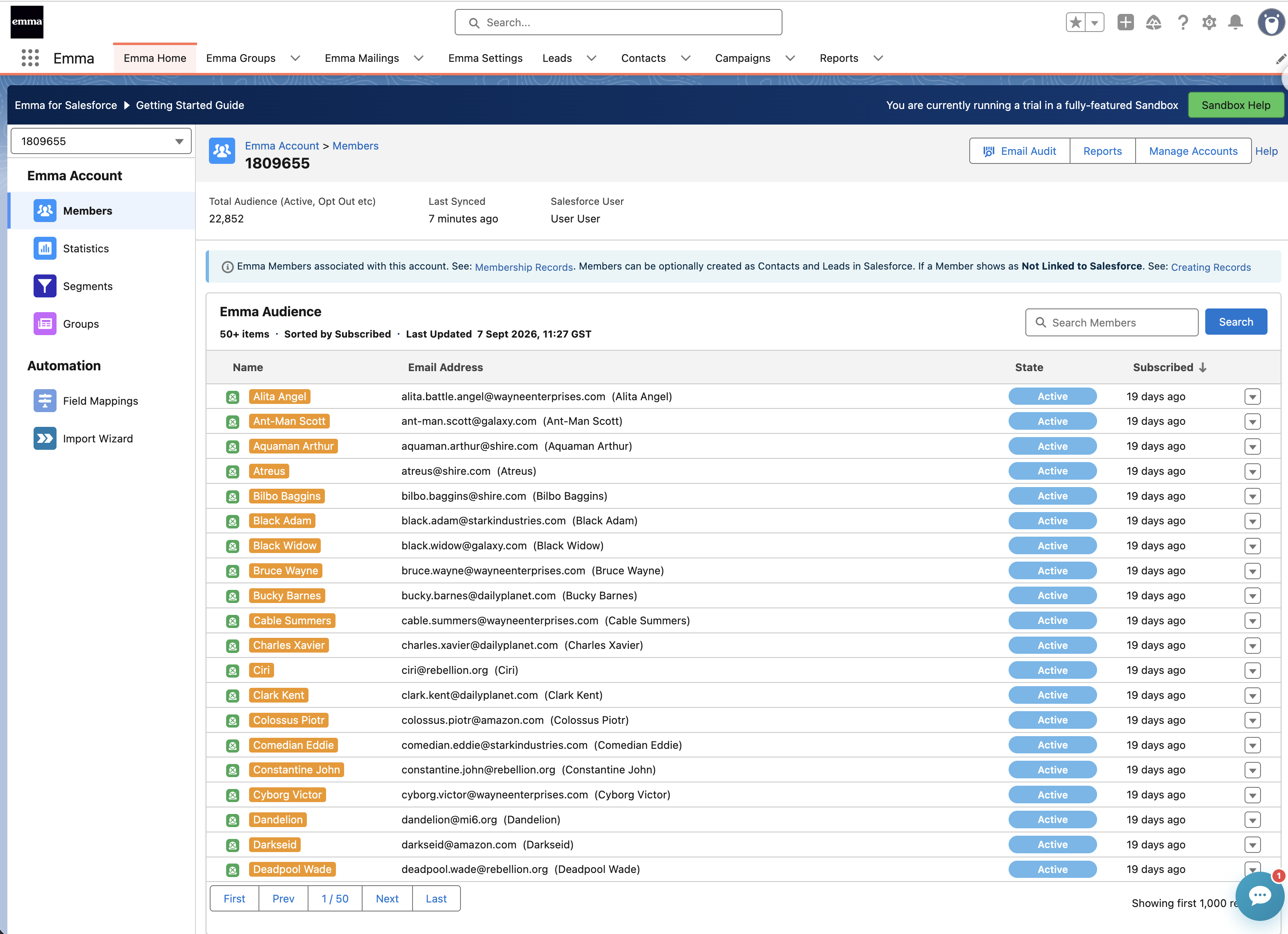
Task: Click the Email Audit button
Action: click(x=1019, y=151)
